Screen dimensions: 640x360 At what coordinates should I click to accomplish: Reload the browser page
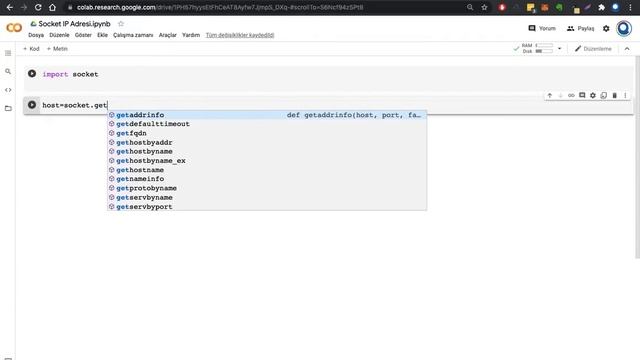(38, 7)
